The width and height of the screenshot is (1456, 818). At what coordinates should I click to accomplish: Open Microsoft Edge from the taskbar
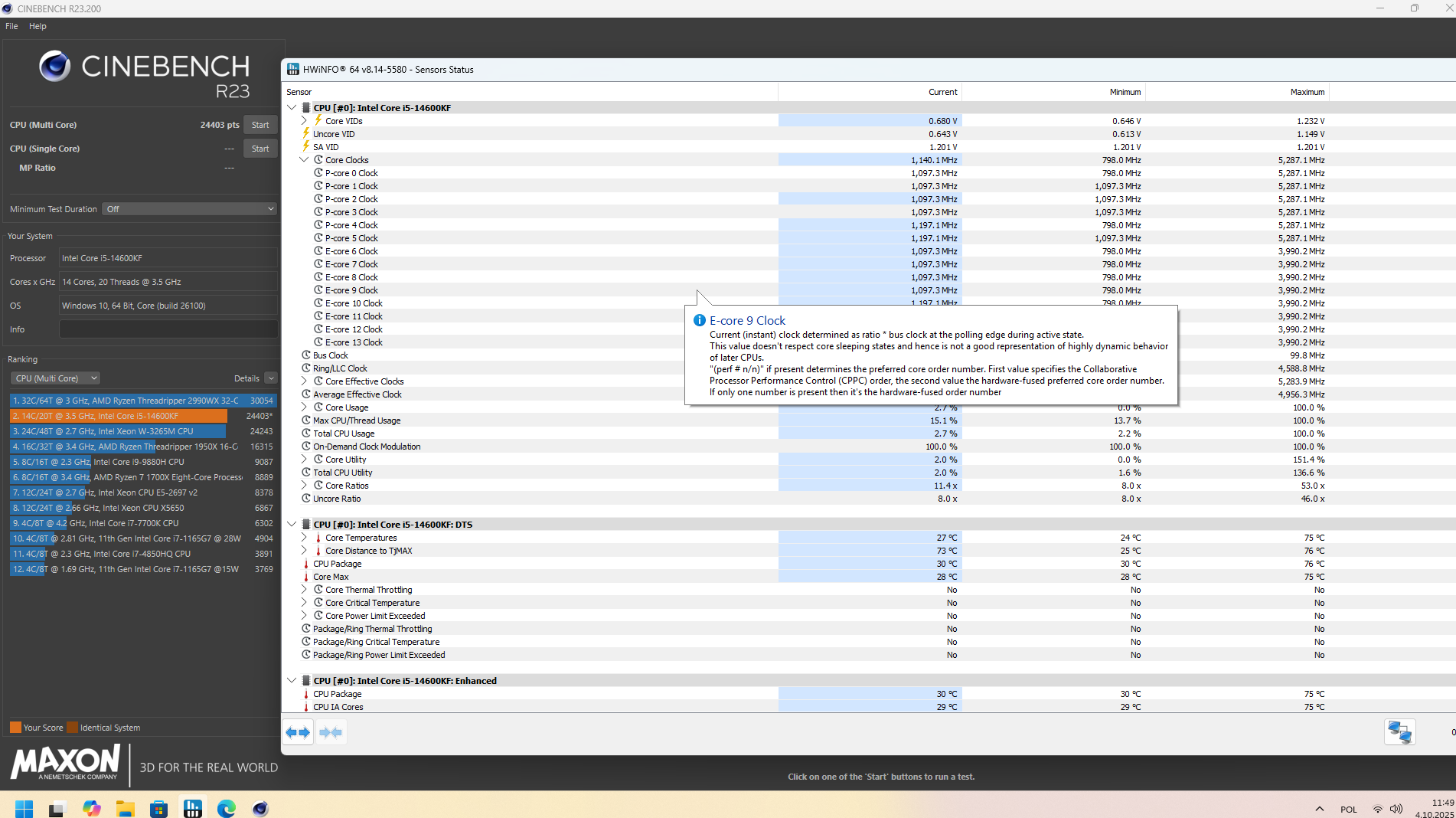pos(227,808)
